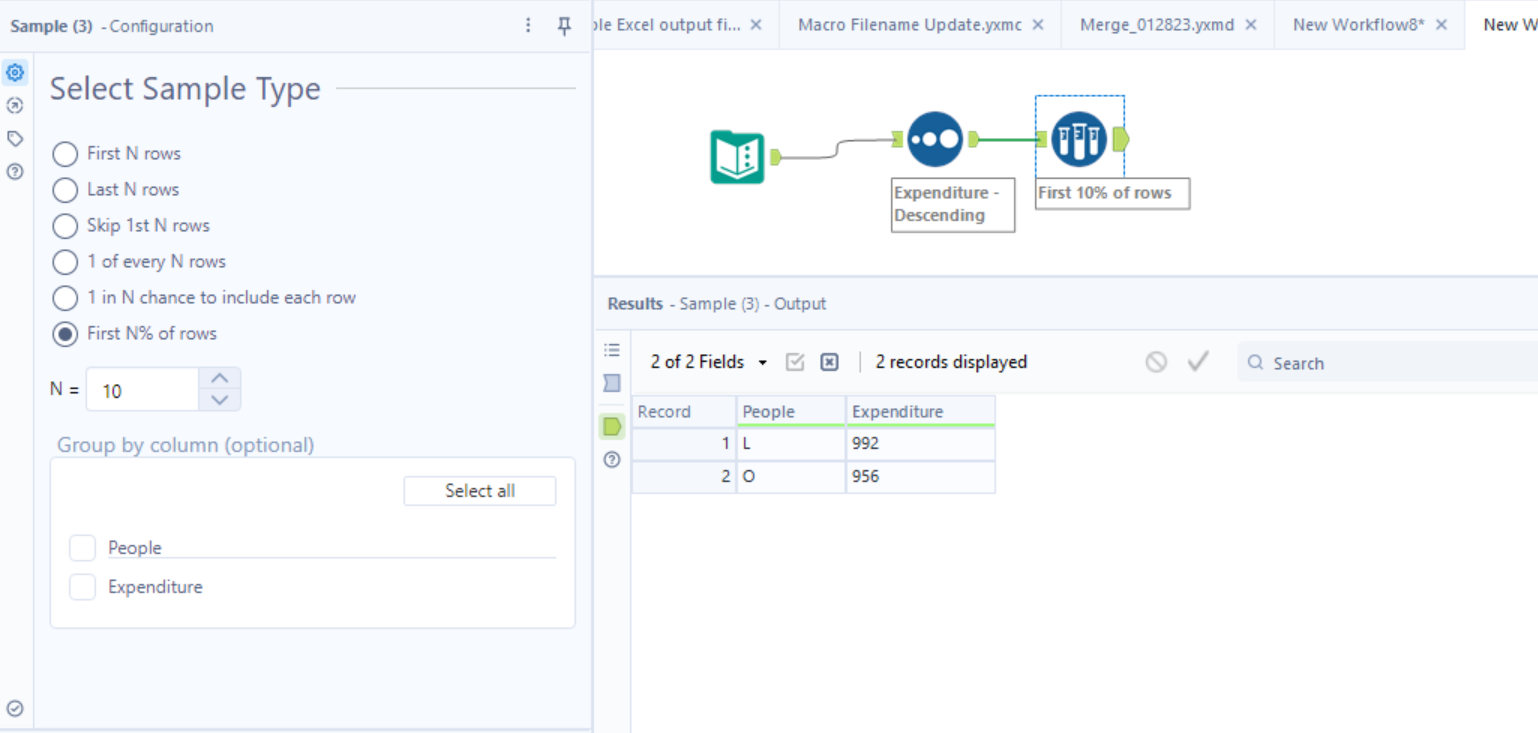The height and width of the screenshot is (733, 1538).
Task: Click the Help icon in the configuration sidebar
Action: coord(14,171)
